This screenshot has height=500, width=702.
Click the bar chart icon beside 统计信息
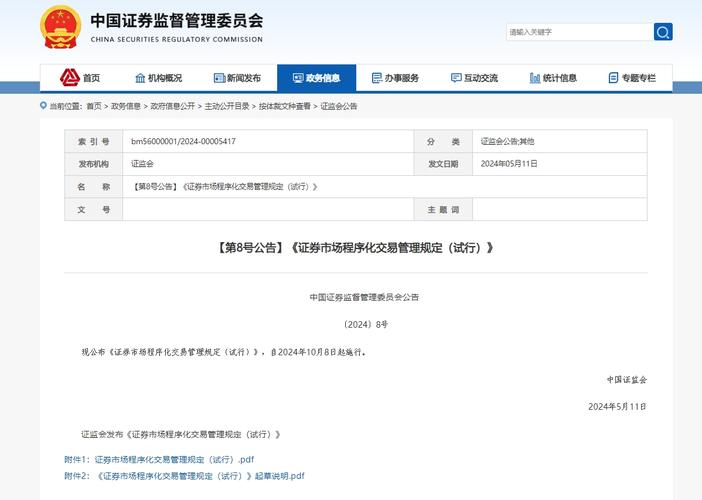click(x=535, y=78)
